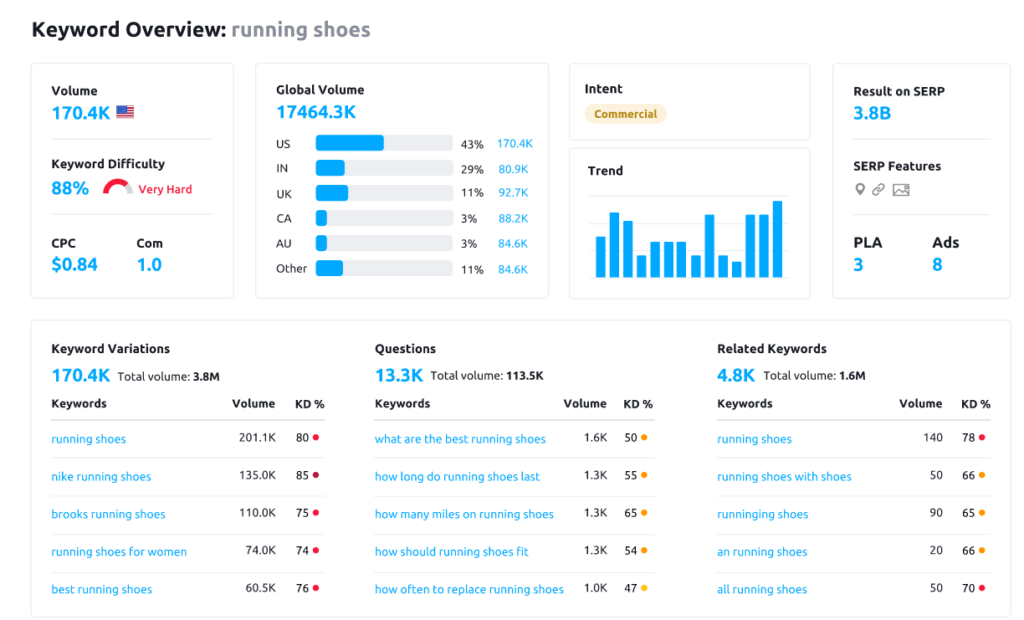This screenshot has height=620, width=1024.
Task: Open the 'runninging shoes' related keyword
Action: (763, 514)
